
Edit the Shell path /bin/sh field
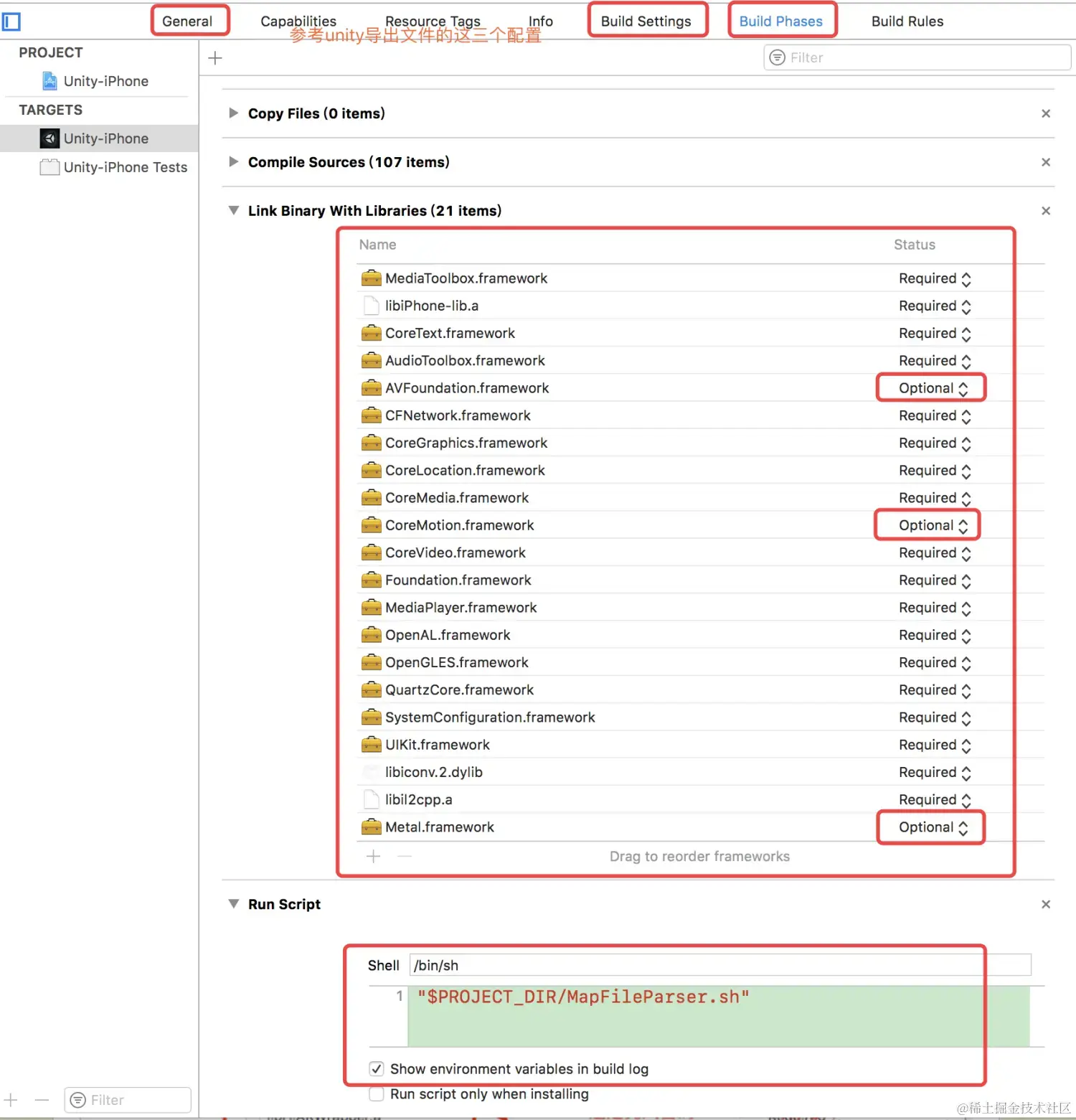tap(720, 965)
